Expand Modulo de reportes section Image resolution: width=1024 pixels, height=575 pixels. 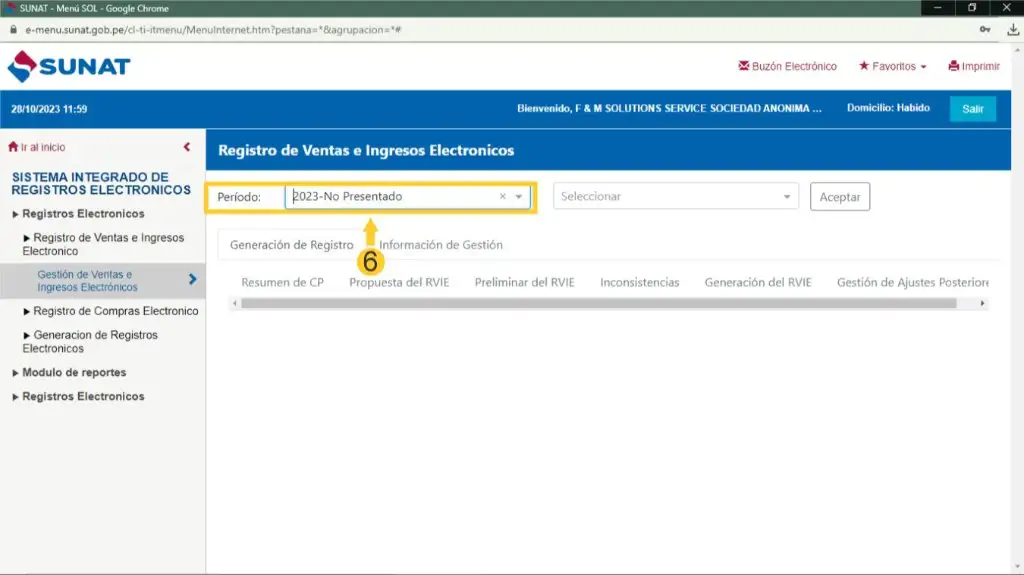point(74,372)
